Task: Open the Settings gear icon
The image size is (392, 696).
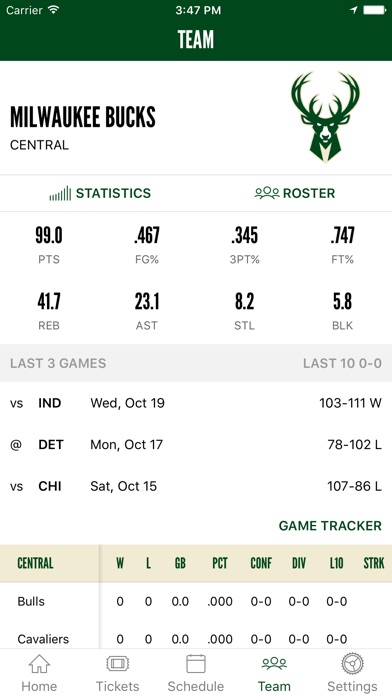Action: coord(352,664)
